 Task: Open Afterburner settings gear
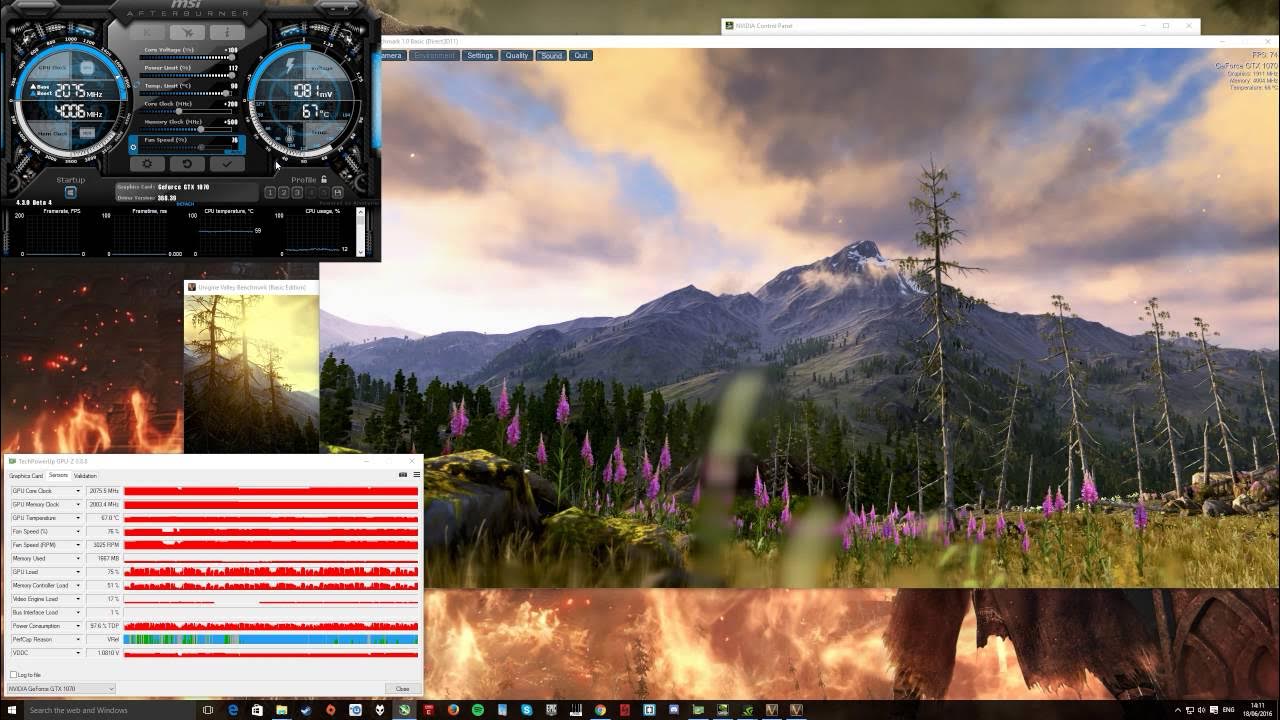pos(147,164)
